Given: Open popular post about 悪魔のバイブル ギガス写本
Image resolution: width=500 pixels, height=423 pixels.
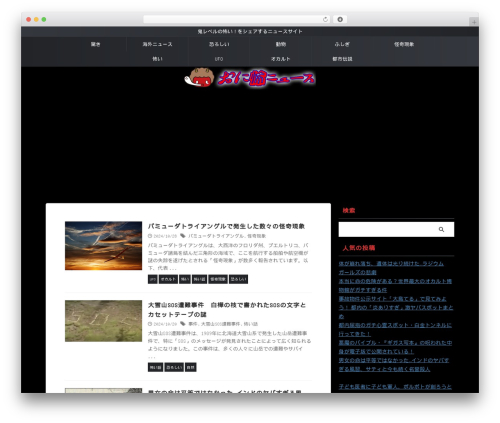Looking at the screenshot, I should 395,347.
